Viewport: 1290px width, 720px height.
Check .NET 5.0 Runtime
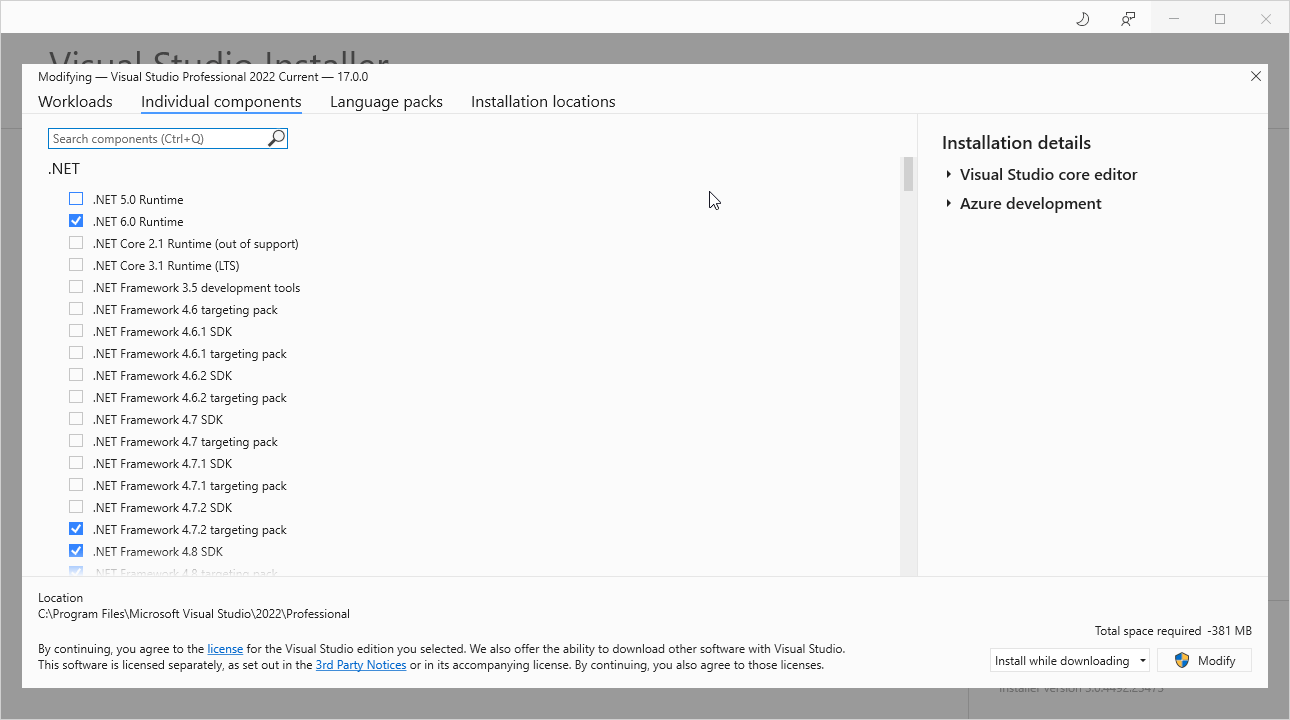click(x=76, y=199)
